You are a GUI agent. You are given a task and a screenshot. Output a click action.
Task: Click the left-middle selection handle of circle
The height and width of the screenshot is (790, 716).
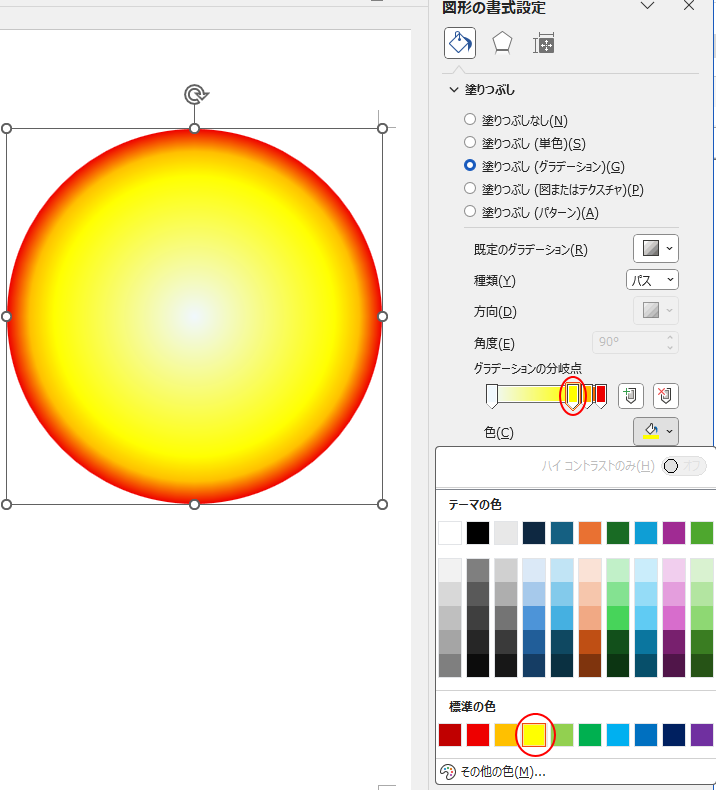(7, 316)
